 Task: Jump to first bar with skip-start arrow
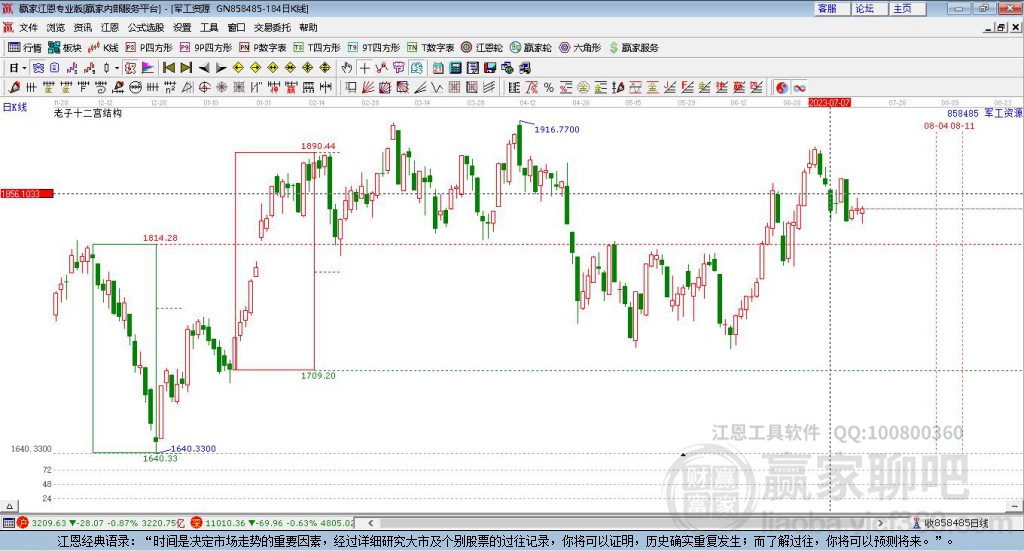click(168, 68)
